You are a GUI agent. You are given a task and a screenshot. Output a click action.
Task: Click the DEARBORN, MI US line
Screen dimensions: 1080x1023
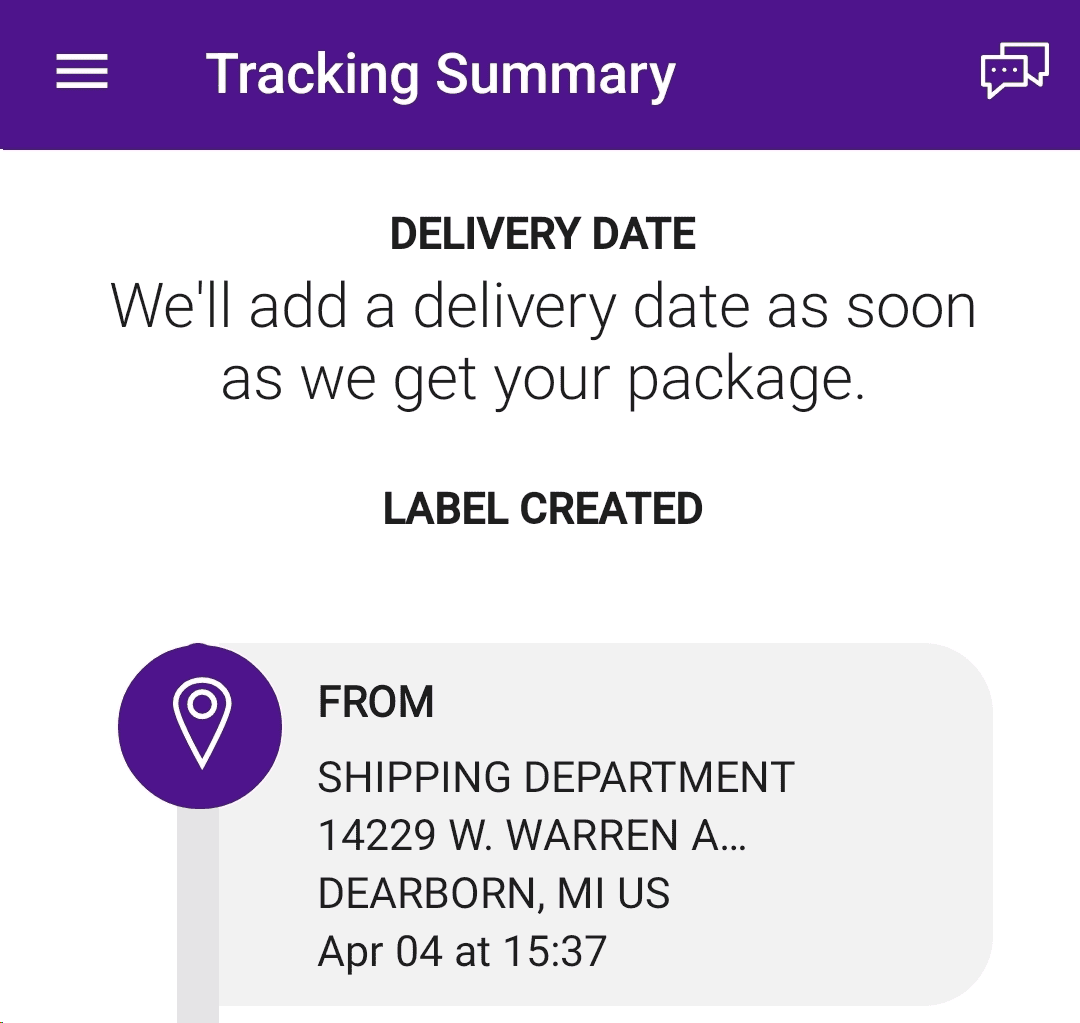pos(493,893)
